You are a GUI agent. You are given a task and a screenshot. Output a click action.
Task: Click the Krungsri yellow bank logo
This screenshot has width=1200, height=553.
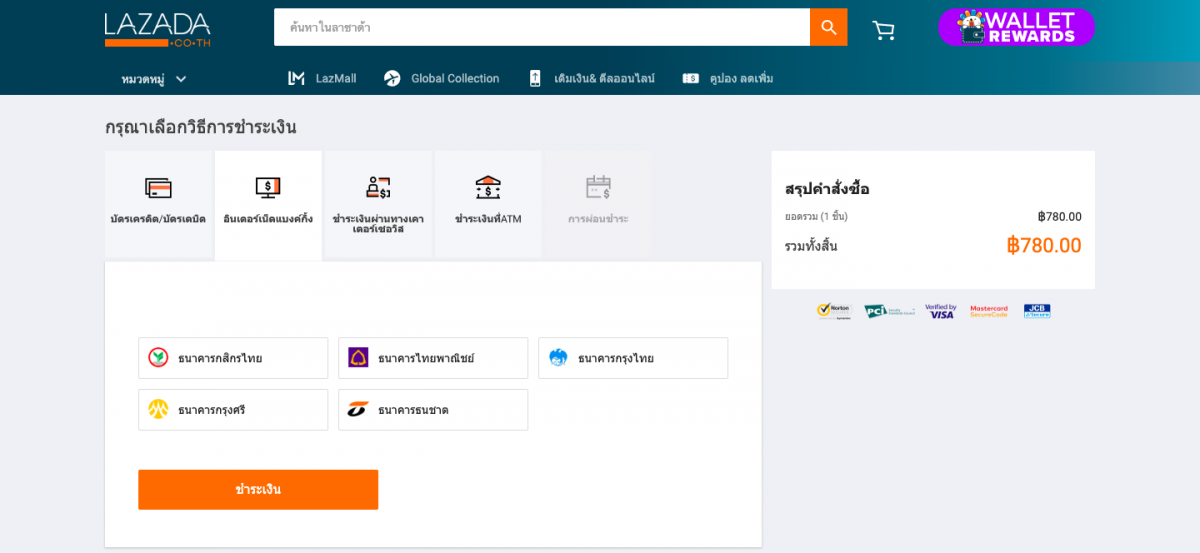pos(158,409)
